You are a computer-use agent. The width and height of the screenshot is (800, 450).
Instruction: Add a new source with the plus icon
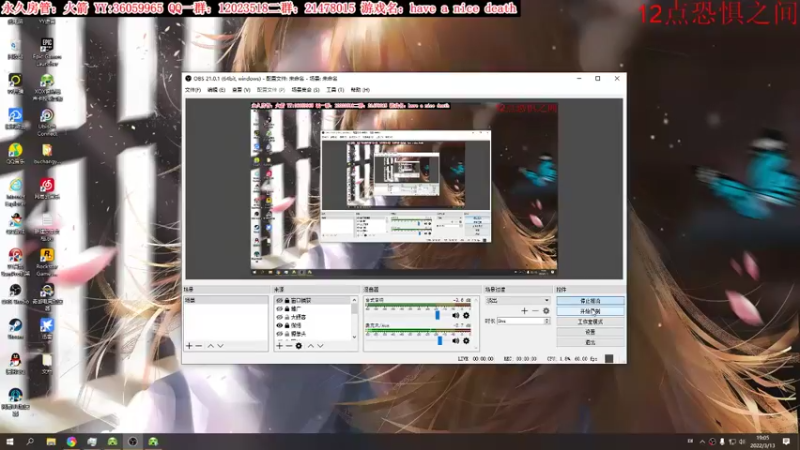[279, 346]
